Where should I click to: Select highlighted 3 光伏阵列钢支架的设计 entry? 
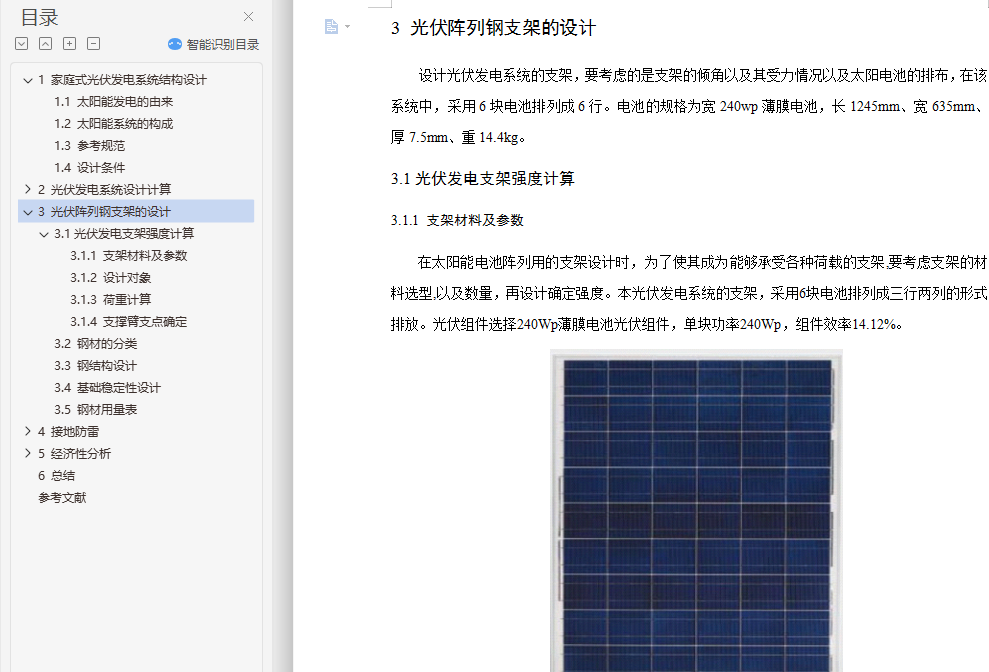pyautogui.click(x=136, y=211)
